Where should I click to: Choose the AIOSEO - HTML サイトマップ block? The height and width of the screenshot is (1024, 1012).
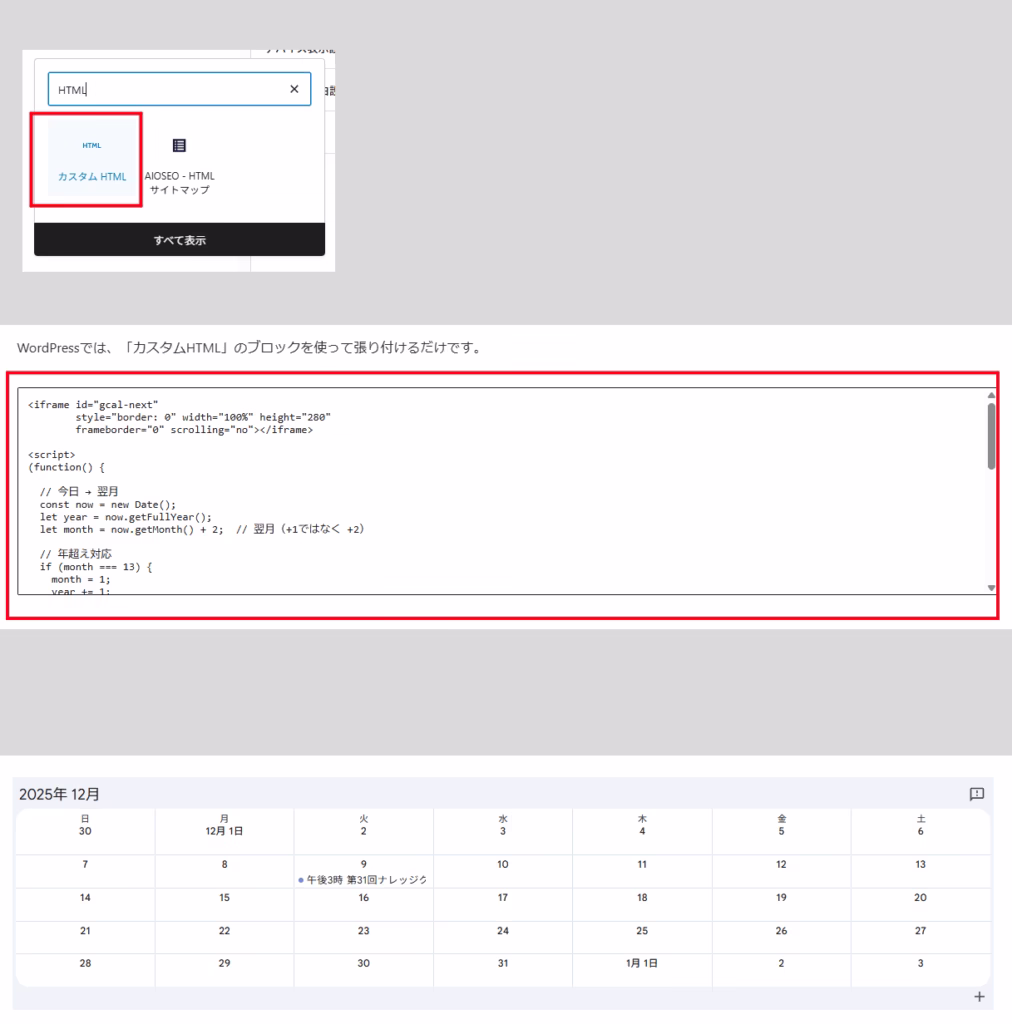[179, 165]
